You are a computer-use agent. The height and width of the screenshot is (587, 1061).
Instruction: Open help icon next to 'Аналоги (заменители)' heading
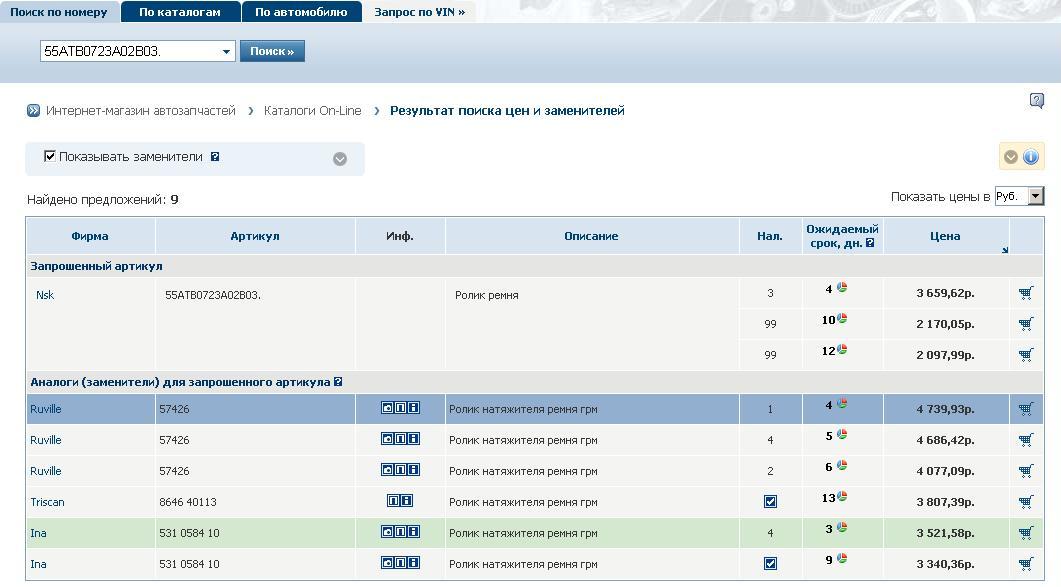click(x=338, y=382)
